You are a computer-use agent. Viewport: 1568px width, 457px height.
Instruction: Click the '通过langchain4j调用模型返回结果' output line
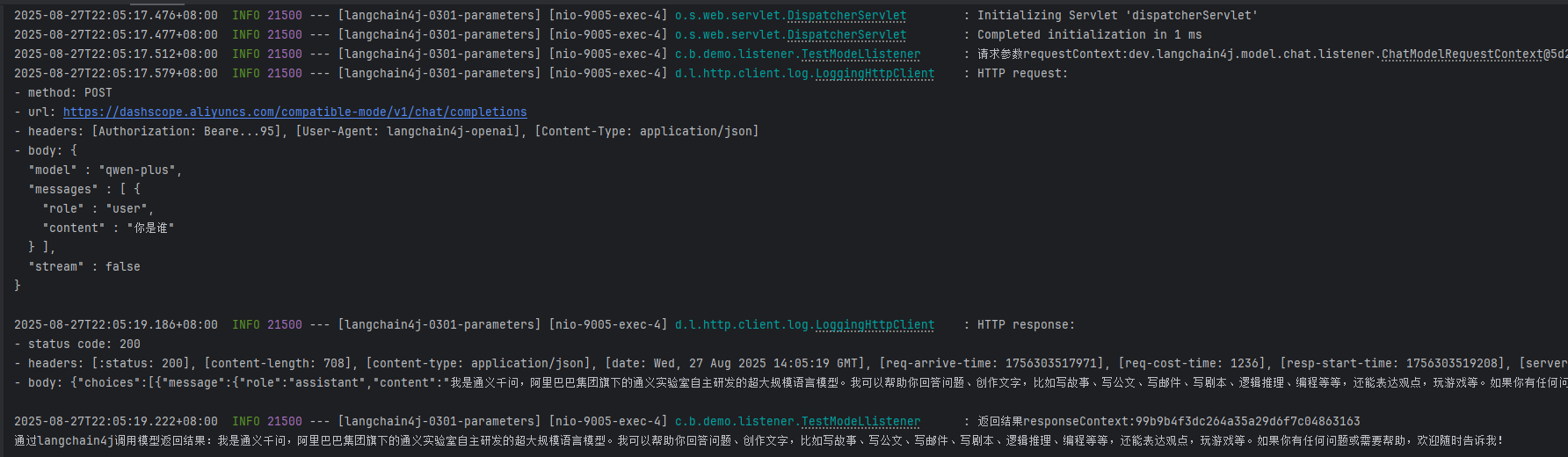coord(759,440)
